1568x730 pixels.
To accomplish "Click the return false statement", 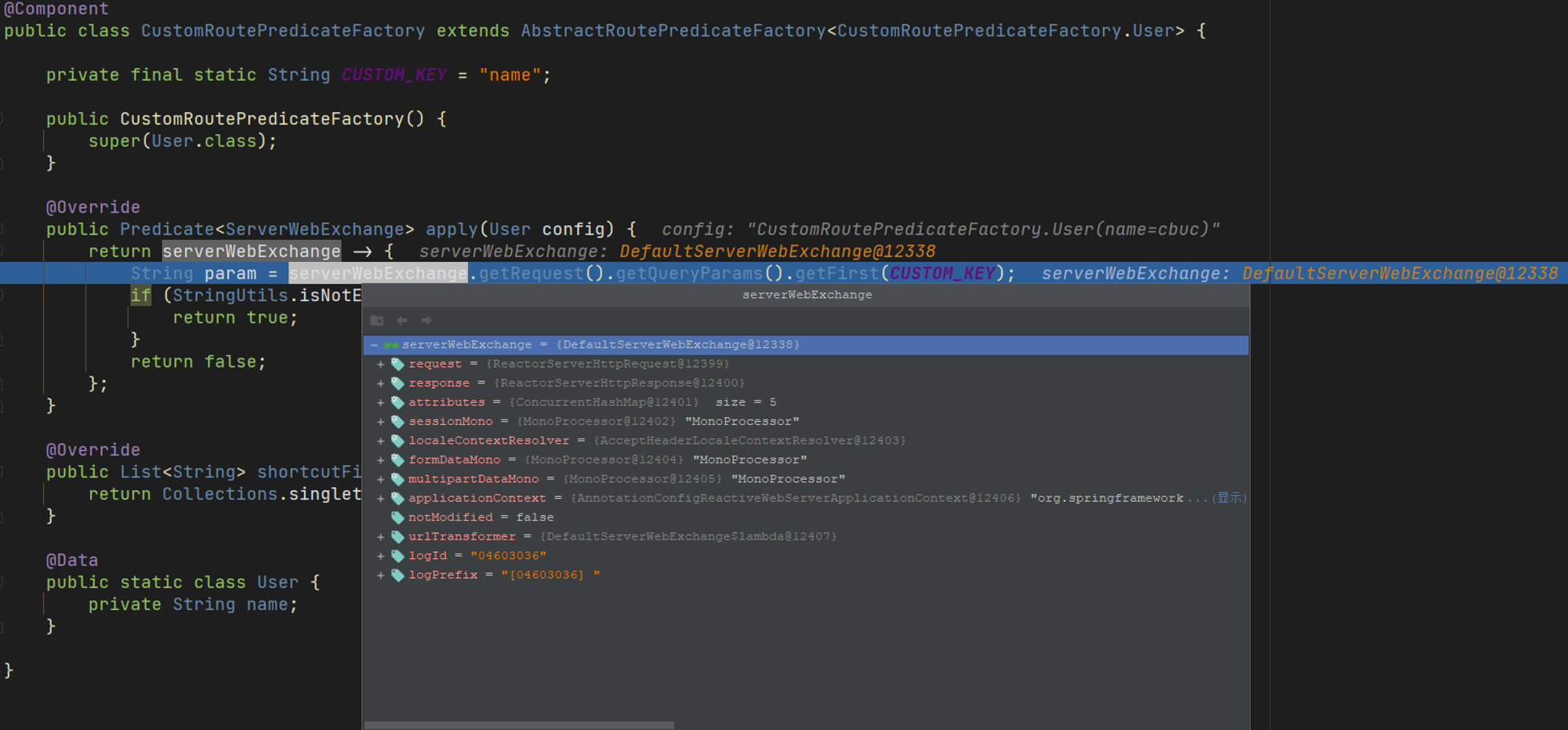I will pos(198,361).
